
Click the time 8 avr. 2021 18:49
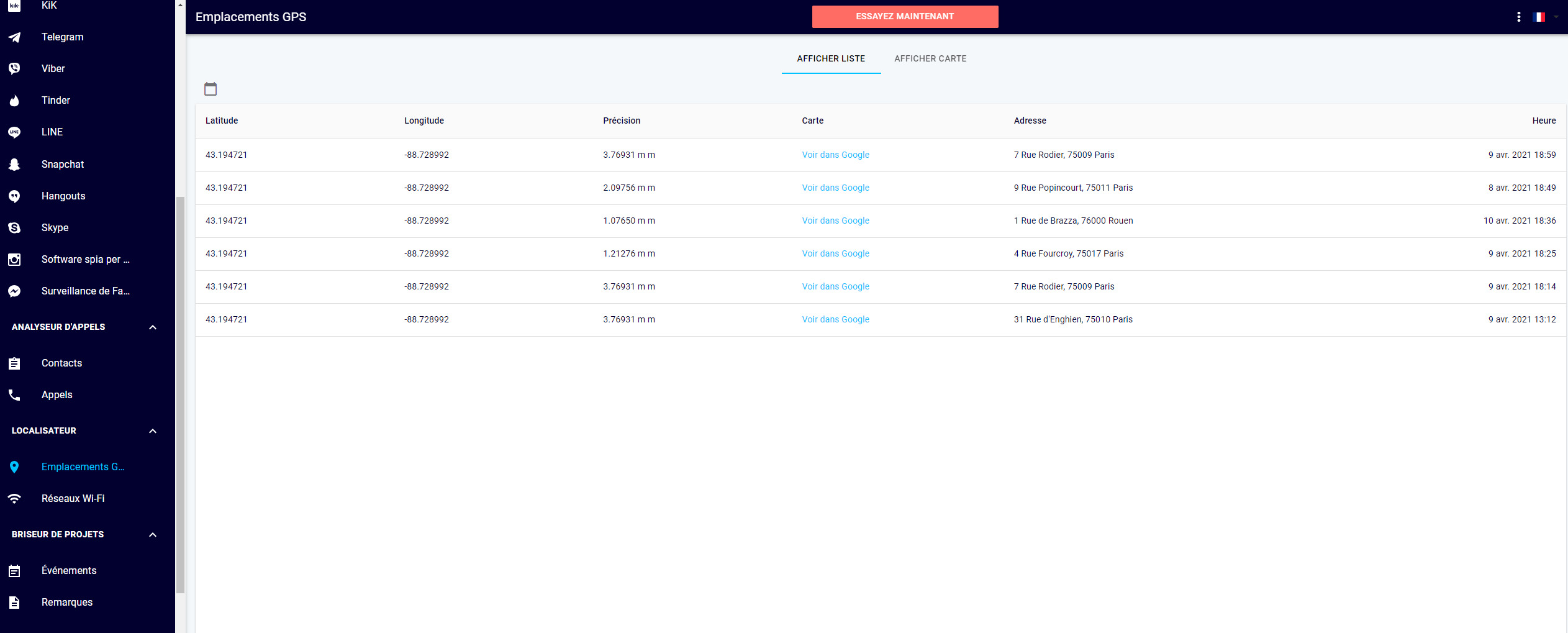point(1522,188)
